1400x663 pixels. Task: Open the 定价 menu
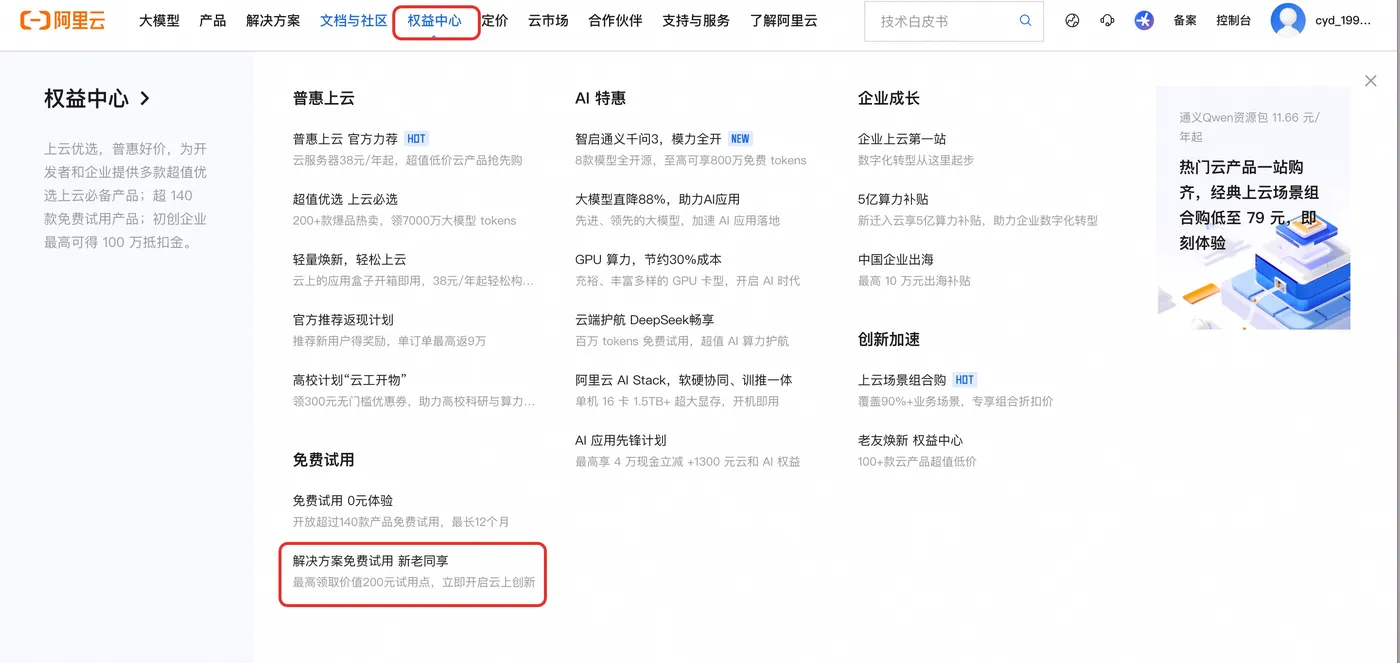(495, 20)
